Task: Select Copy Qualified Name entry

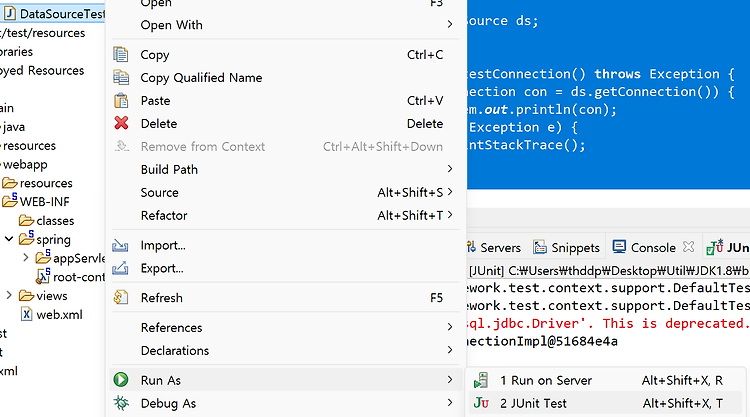Action: (x=286, y=77)
